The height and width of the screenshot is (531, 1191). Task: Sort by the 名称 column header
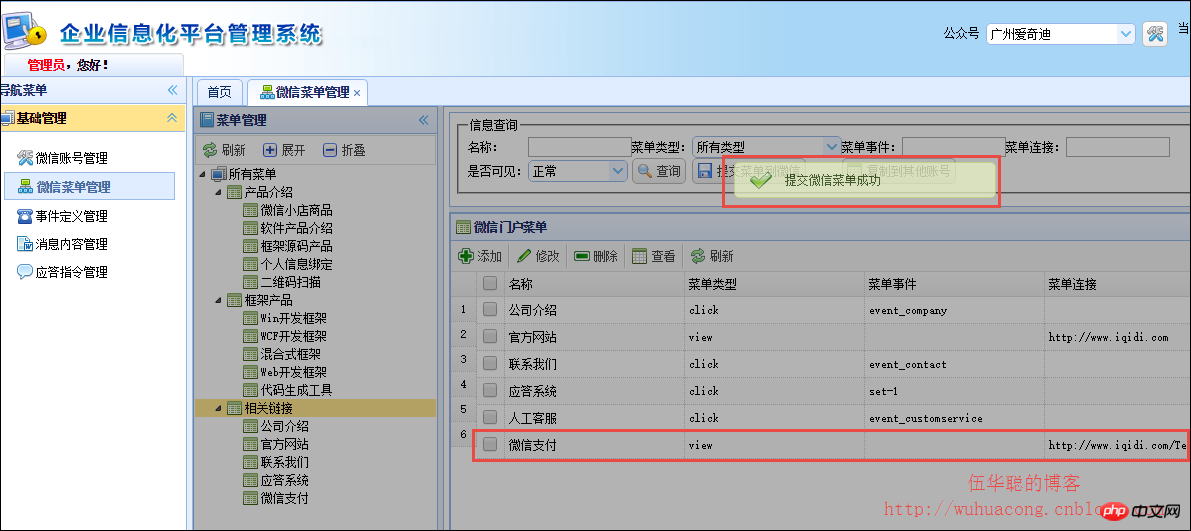(594, 284)
